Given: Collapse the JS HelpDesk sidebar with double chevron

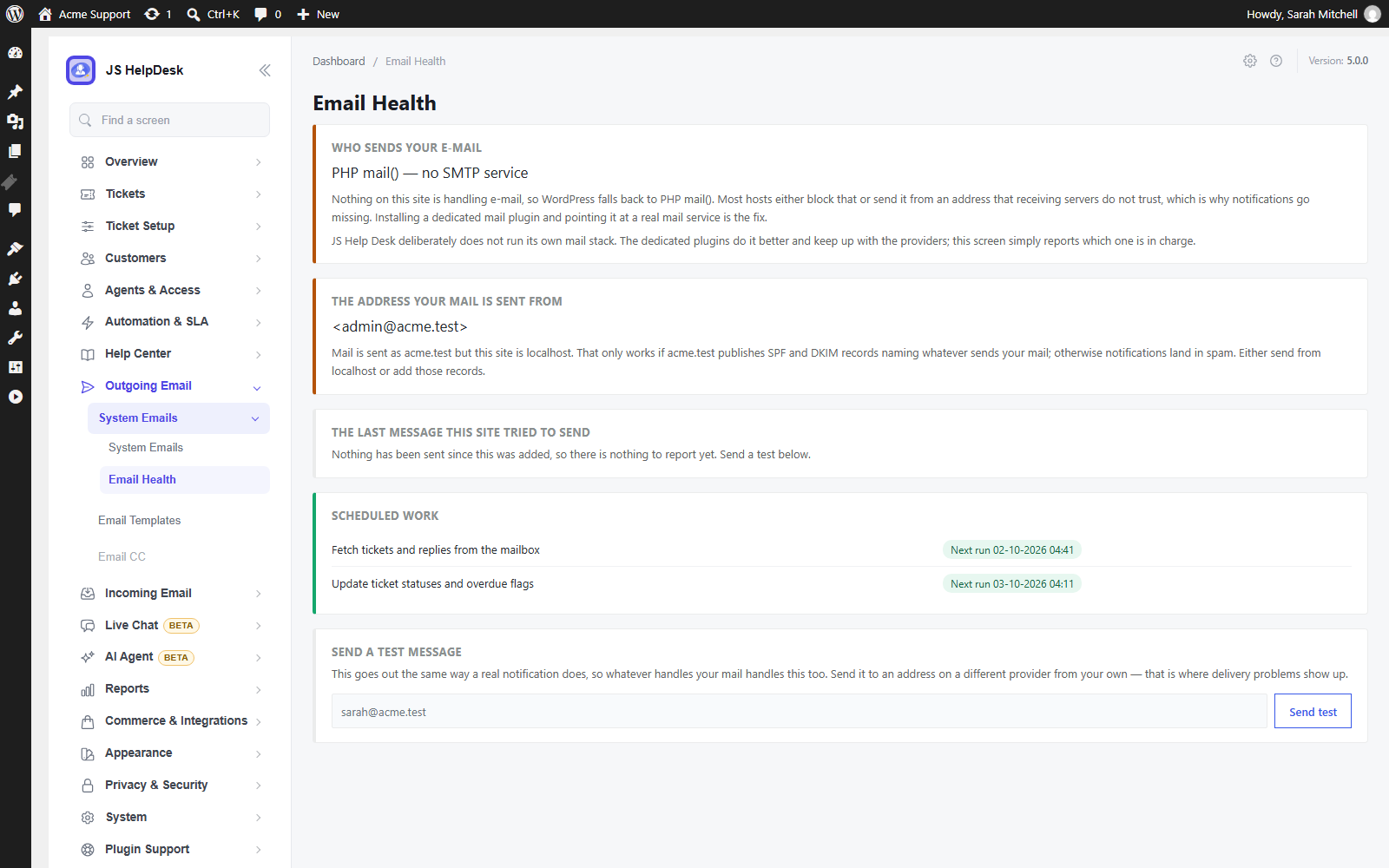Looking at the screenshot, I should click(x=265, y=70).
